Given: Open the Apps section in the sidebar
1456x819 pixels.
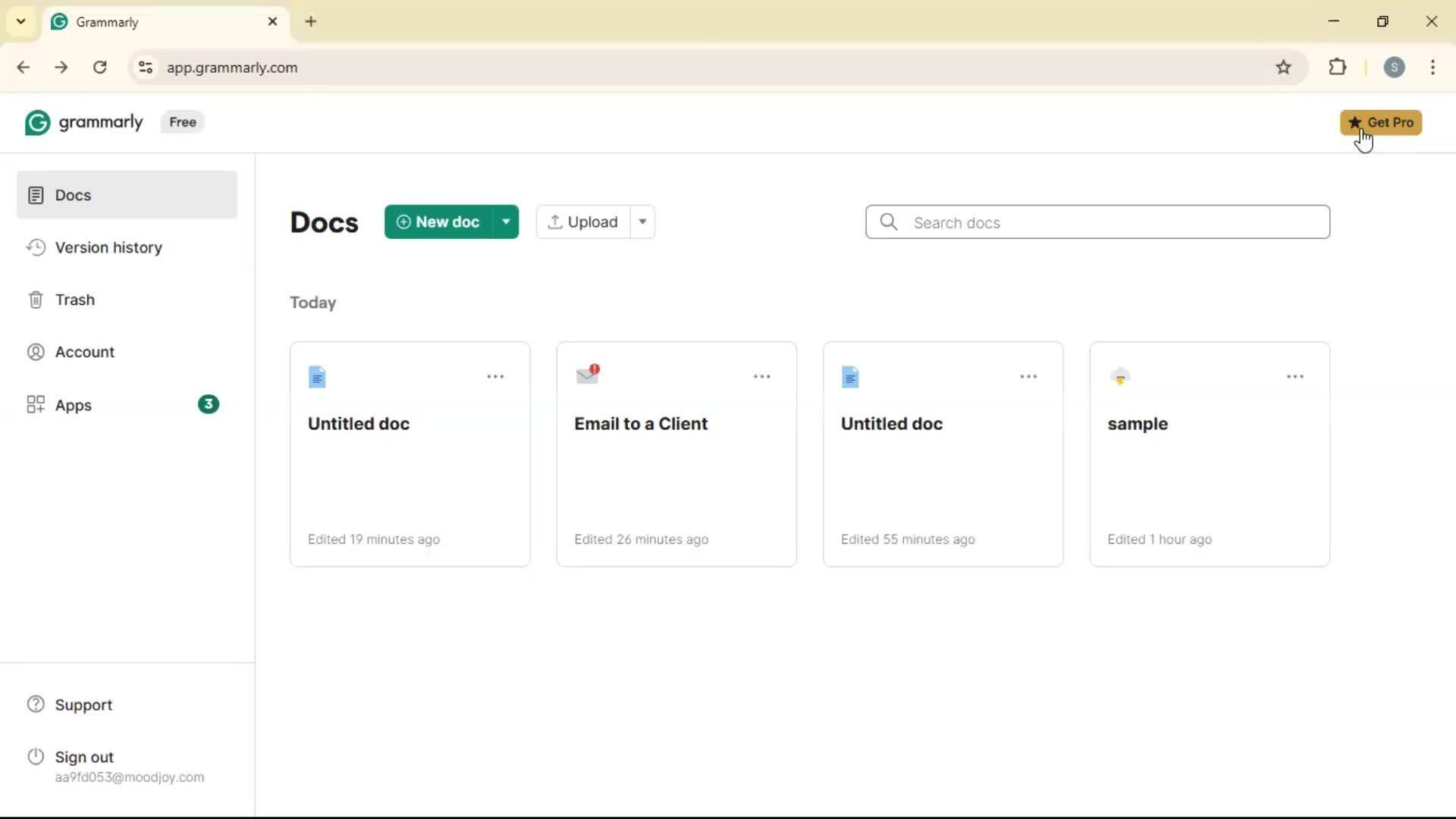Looking at the screenshot, I should coord(73,406).
